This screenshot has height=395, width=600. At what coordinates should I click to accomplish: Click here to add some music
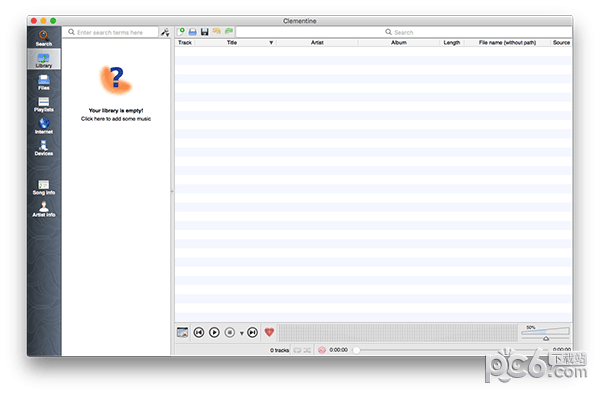coord(116,119)
